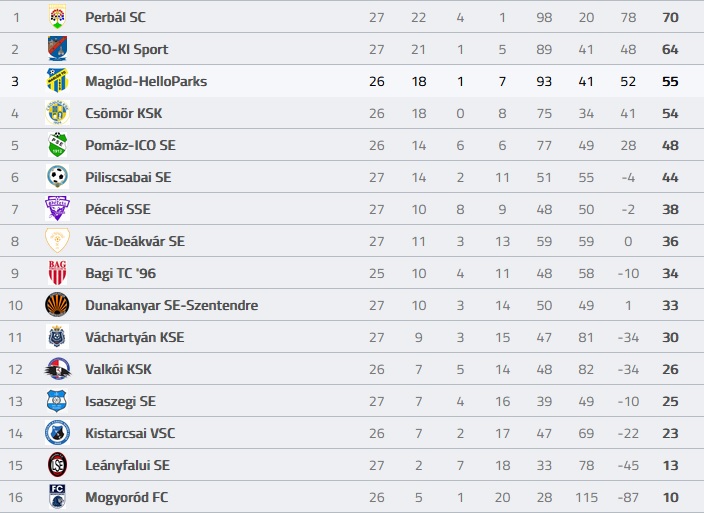Open the Váchartyán KSE team link
The image size is (704, 513).
(x=135, y=338)
